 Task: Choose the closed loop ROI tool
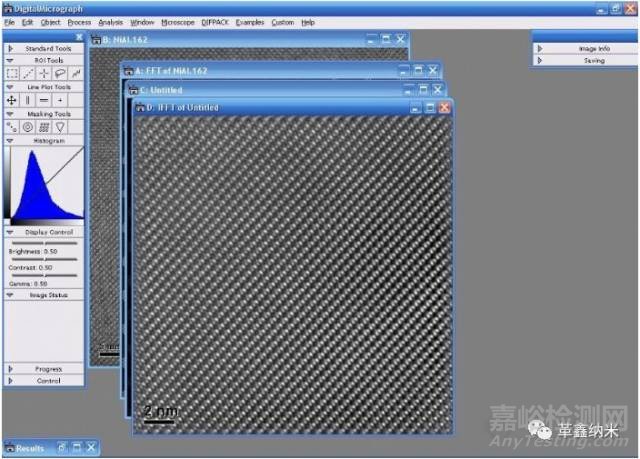point(60,73)
